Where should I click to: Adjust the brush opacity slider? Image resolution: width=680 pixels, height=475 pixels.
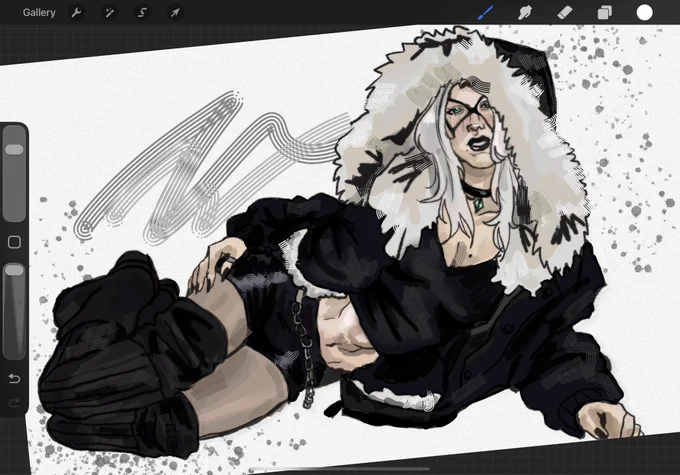[x=14, y=311]
